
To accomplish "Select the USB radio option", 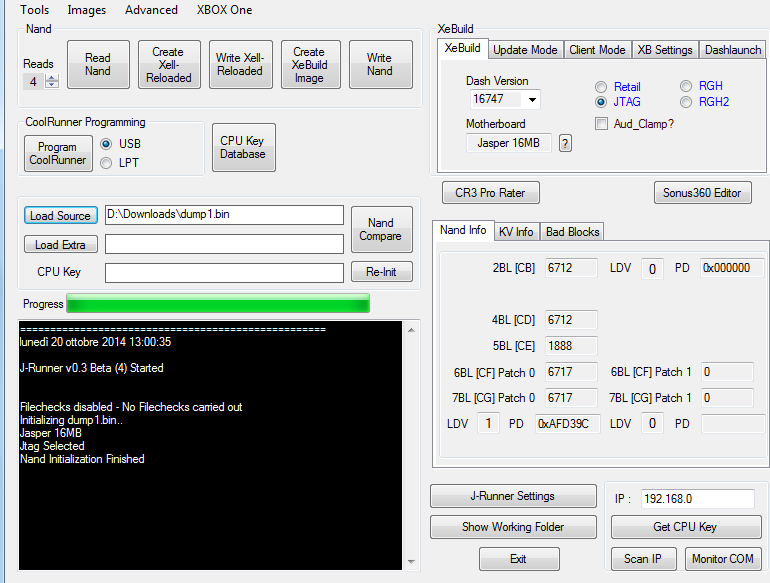I will point(106,144).
